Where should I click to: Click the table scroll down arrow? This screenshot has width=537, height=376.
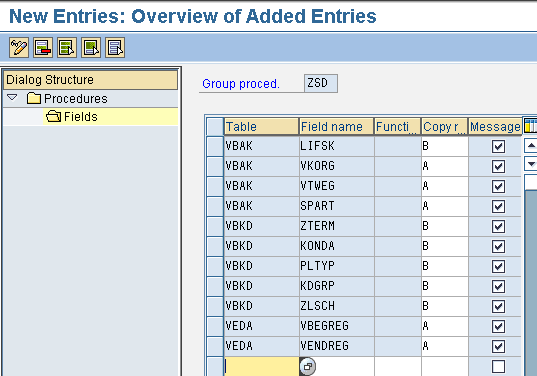coord(531,164)
